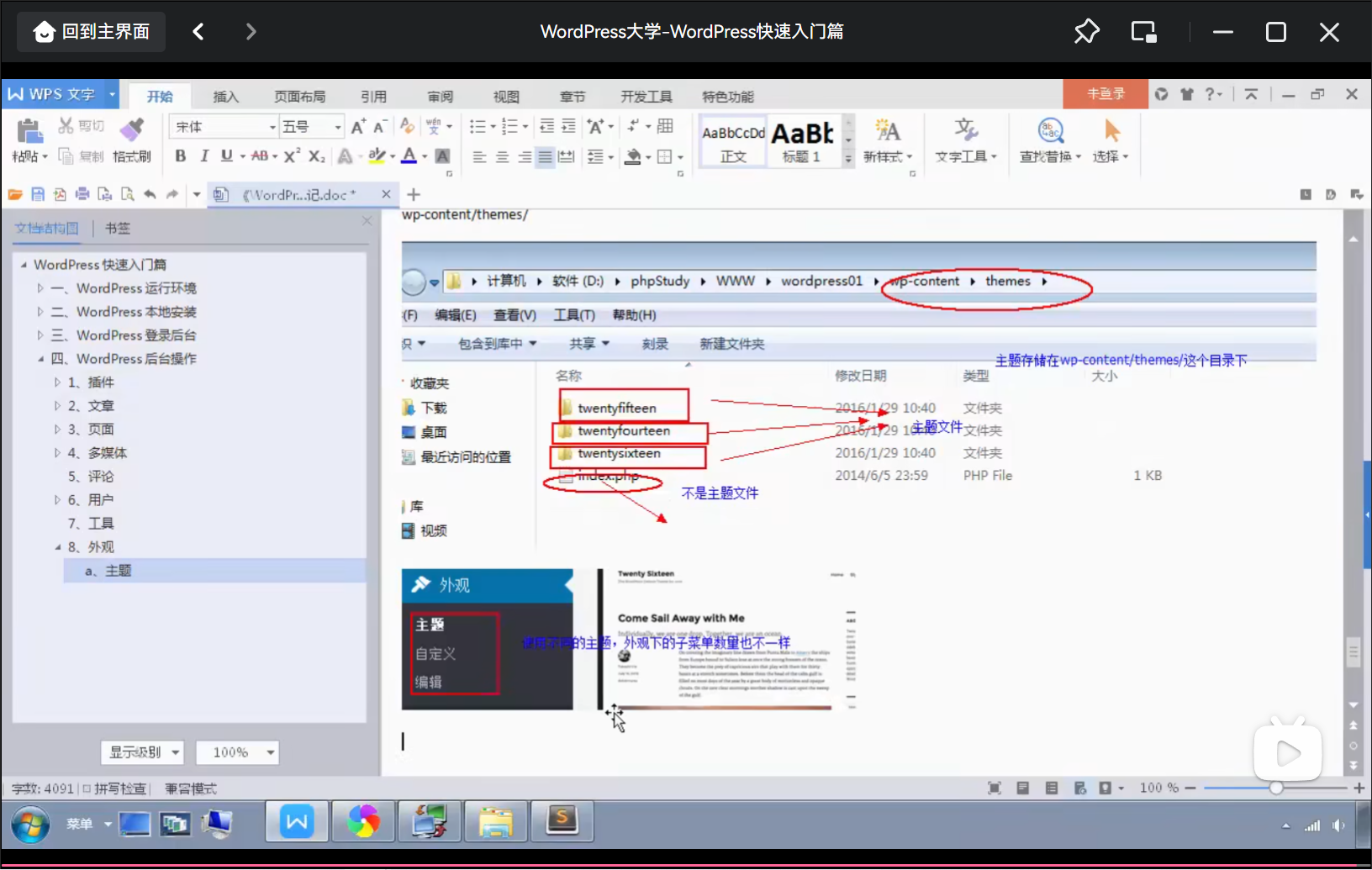Collapse the 四、WordPress 后台操作 node
The image size is (1372, 870).
(40, 359)
